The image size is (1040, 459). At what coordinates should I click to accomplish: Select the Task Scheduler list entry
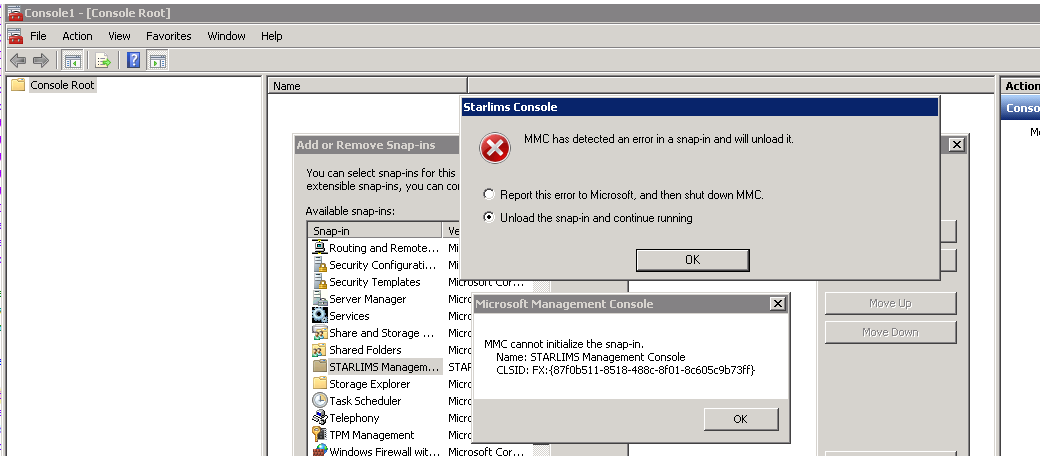pos(365,401)
